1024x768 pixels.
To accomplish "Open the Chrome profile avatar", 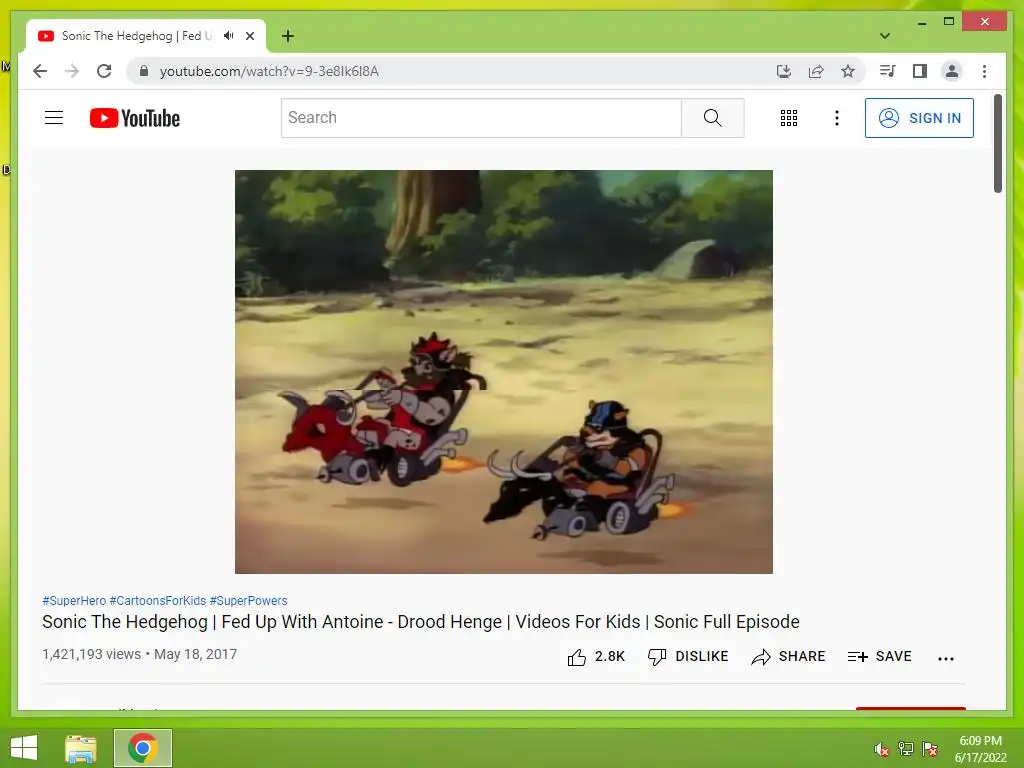I will point(952,71).
